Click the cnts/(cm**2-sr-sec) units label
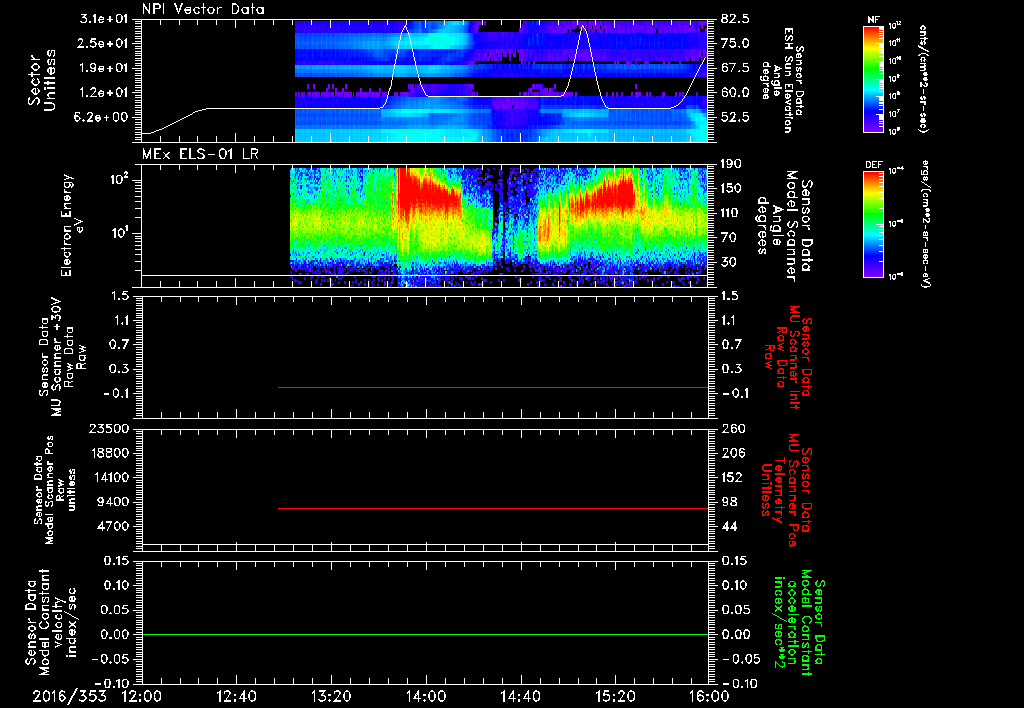 (x=923, y=78)
